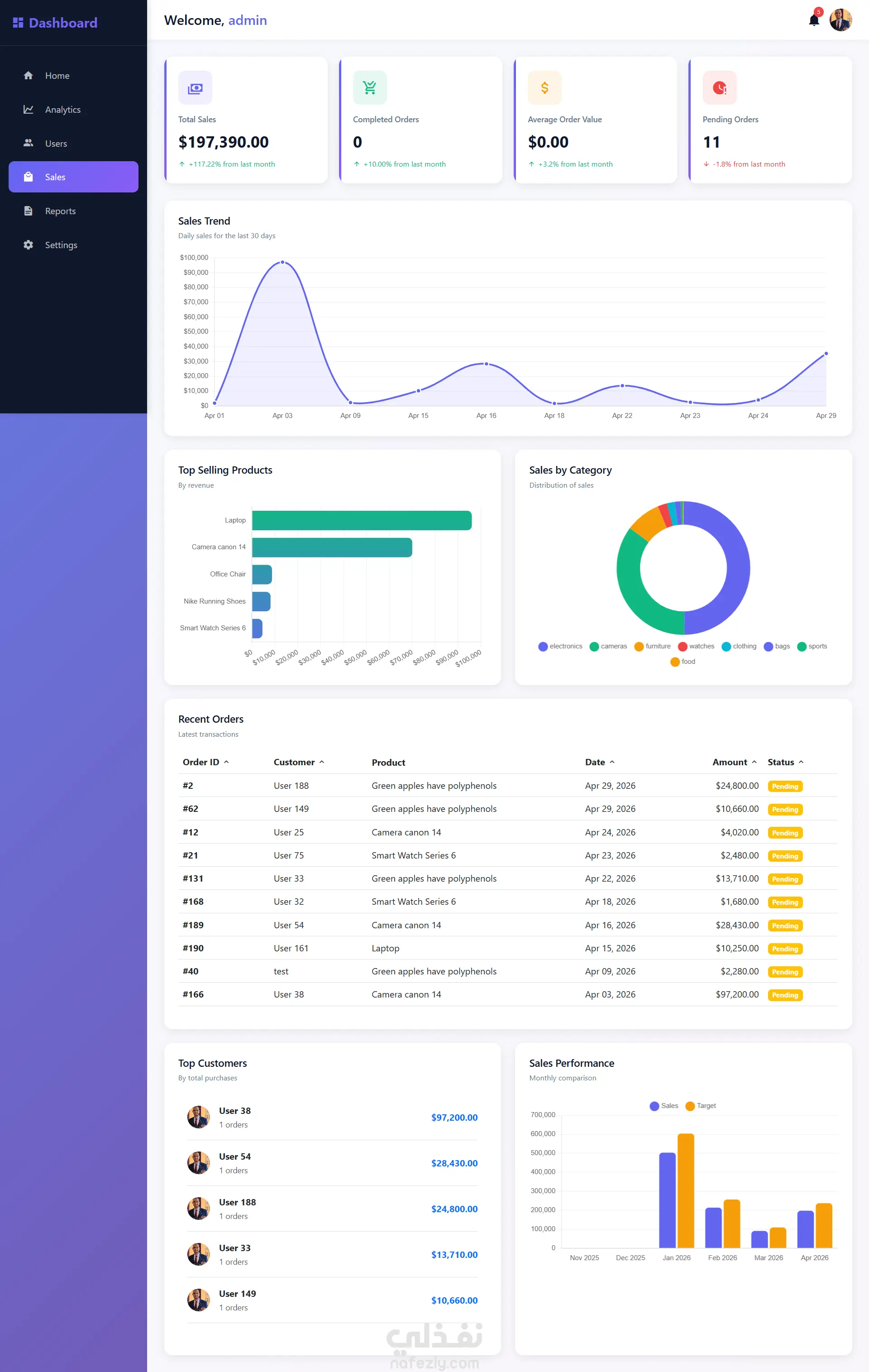869x1372 pixels.
Task: Click the Total Sales cash icon
Action: click(x=196, y=88)
